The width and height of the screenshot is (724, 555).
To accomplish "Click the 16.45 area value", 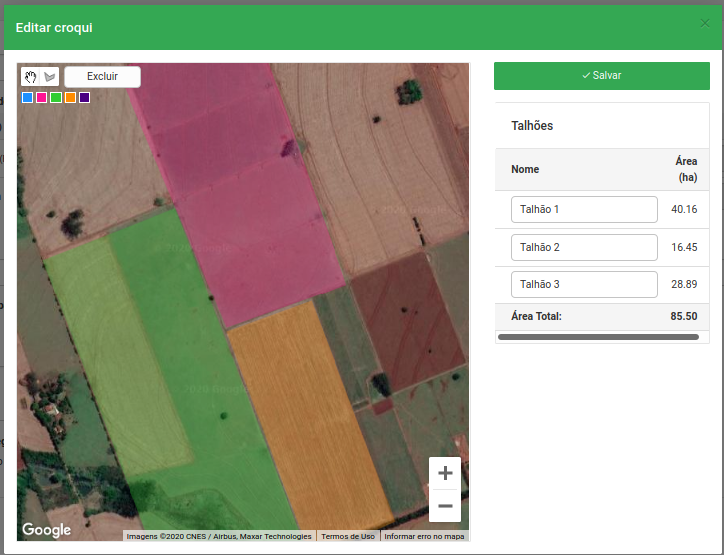I will [x=684, y=247].
